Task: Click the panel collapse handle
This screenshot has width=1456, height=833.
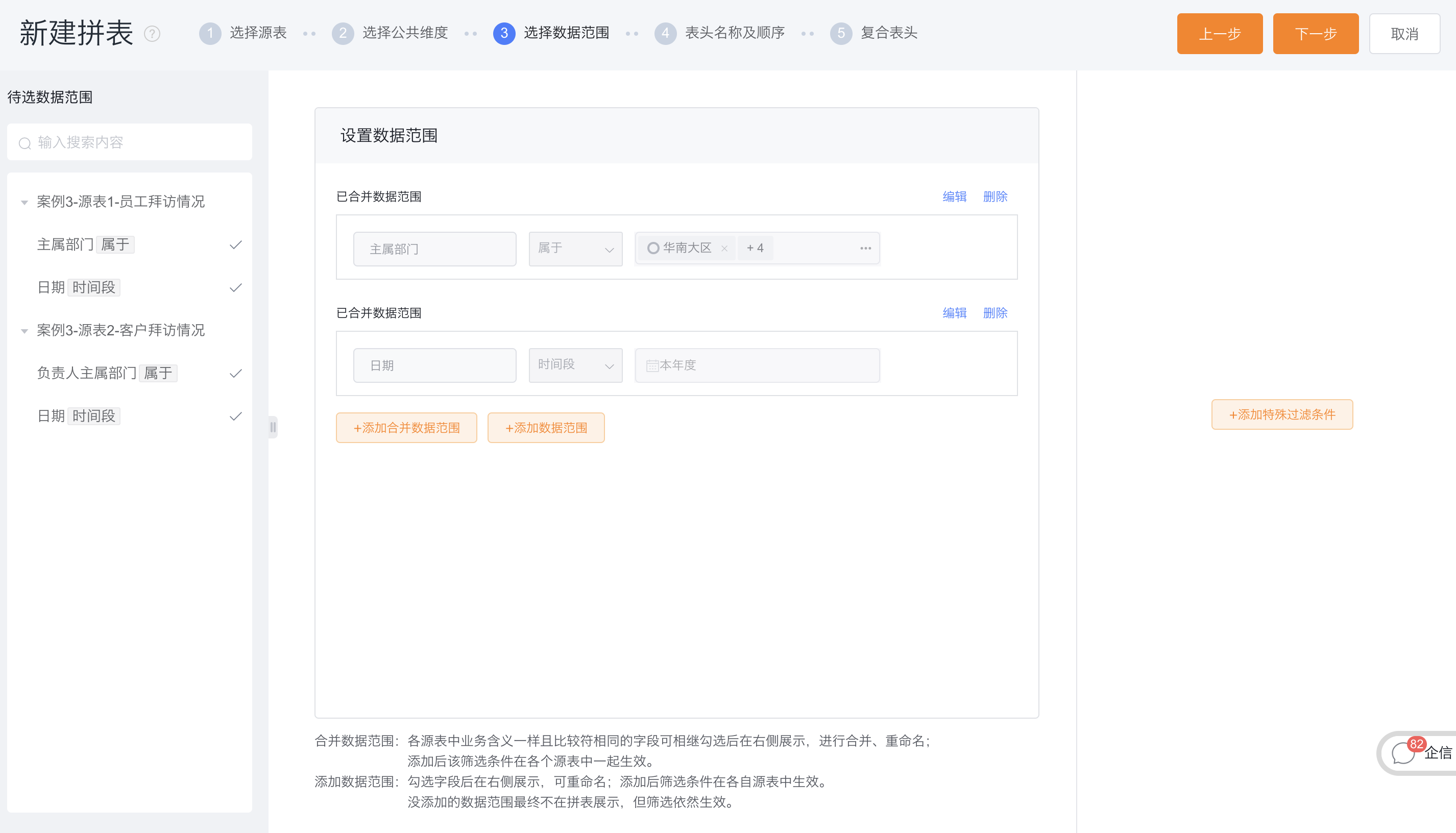Action: [x=273, y=427]
